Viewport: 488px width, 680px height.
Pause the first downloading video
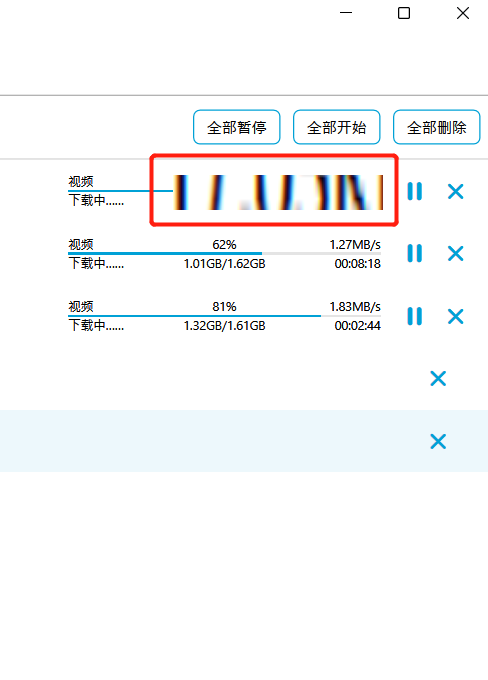pyautogui.click(x=415, y=191)
